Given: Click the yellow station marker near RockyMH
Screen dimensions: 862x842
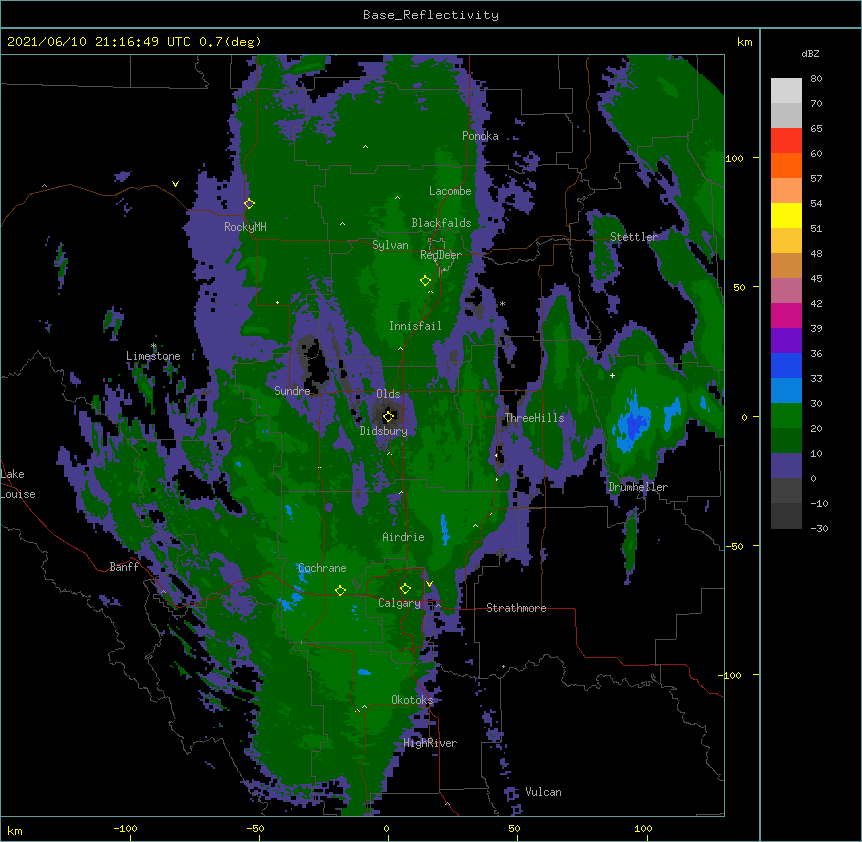Looking at the screenshot, I should (249, 203).
